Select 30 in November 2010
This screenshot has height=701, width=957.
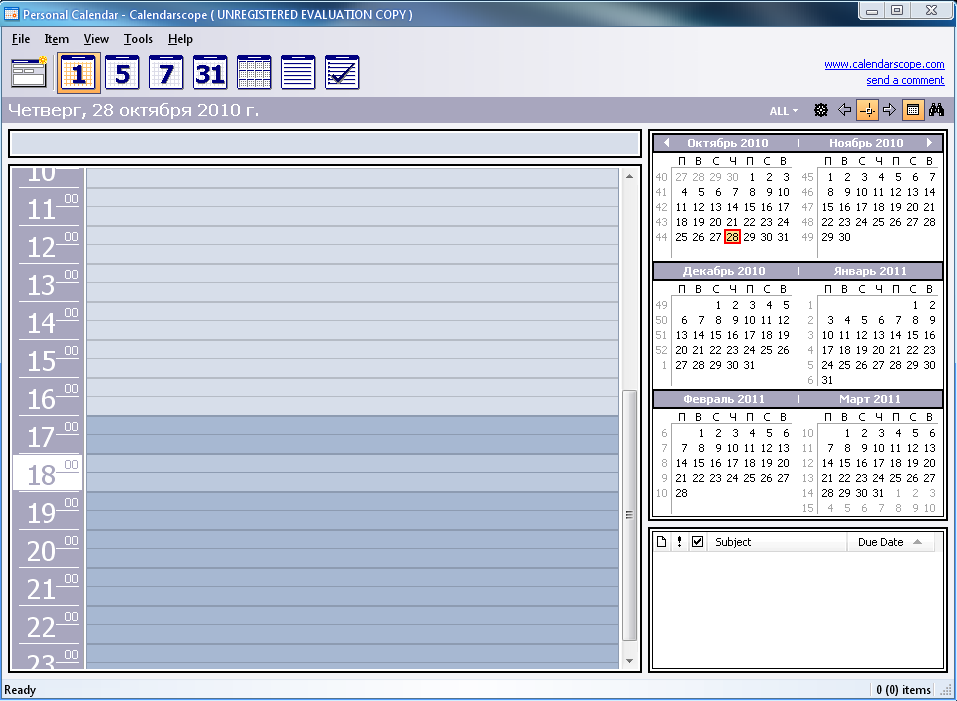844,237
